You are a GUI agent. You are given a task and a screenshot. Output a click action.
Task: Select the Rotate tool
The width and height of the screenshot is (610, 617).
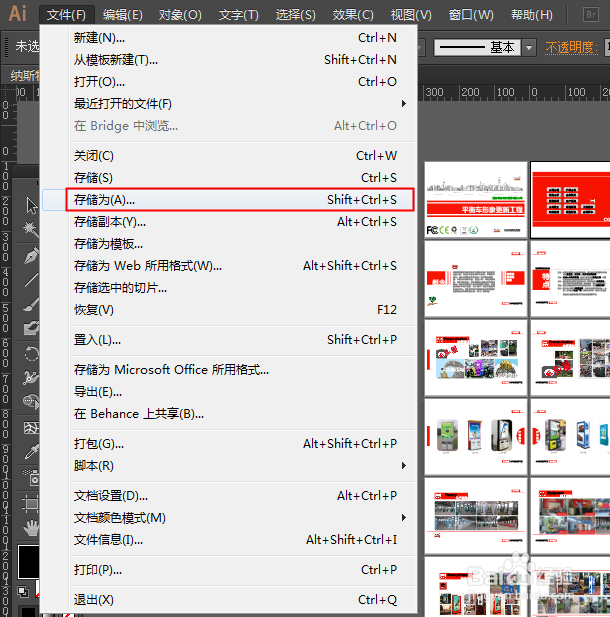coord(31,354)
